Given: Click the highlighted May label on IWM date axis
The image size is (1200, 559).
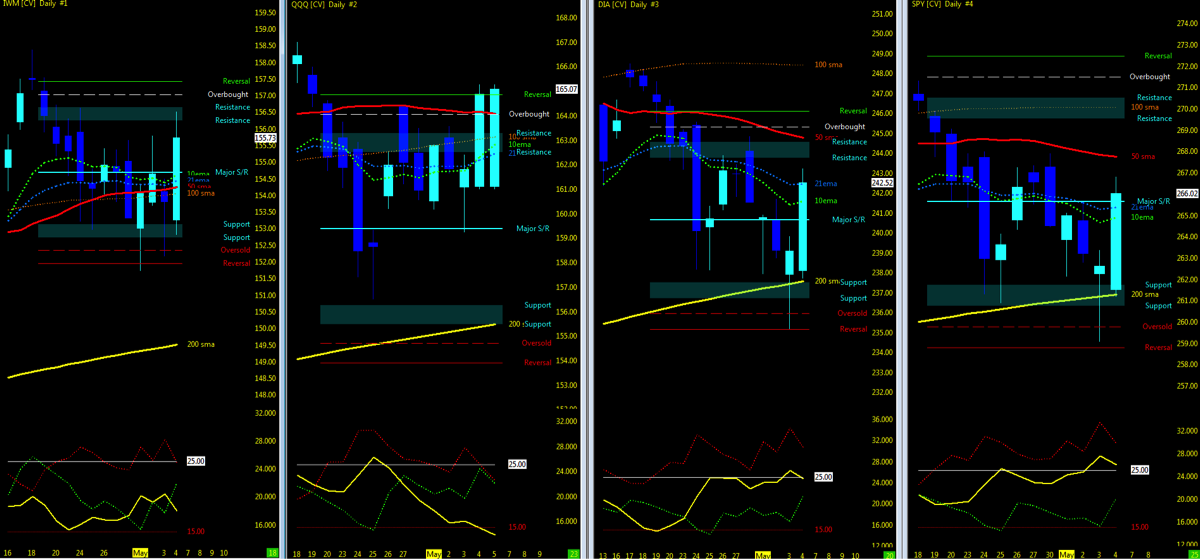Looking at the screenshot, I should tap(141, 553).
